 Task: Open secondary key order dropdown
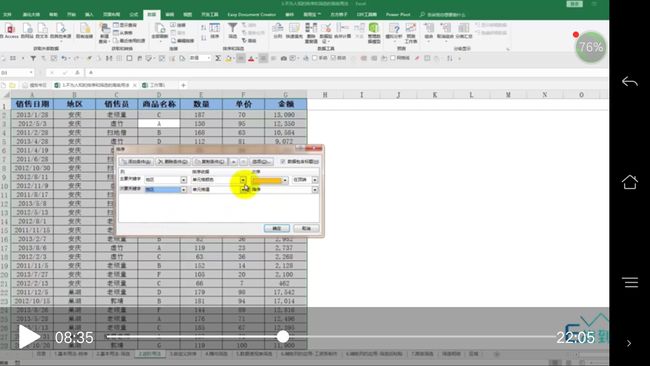coord(315,189)
